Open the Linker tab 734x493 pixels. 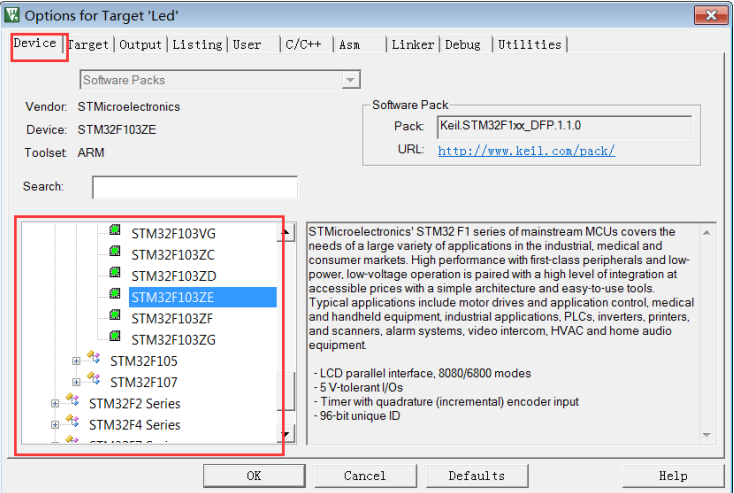pos(413,45)
